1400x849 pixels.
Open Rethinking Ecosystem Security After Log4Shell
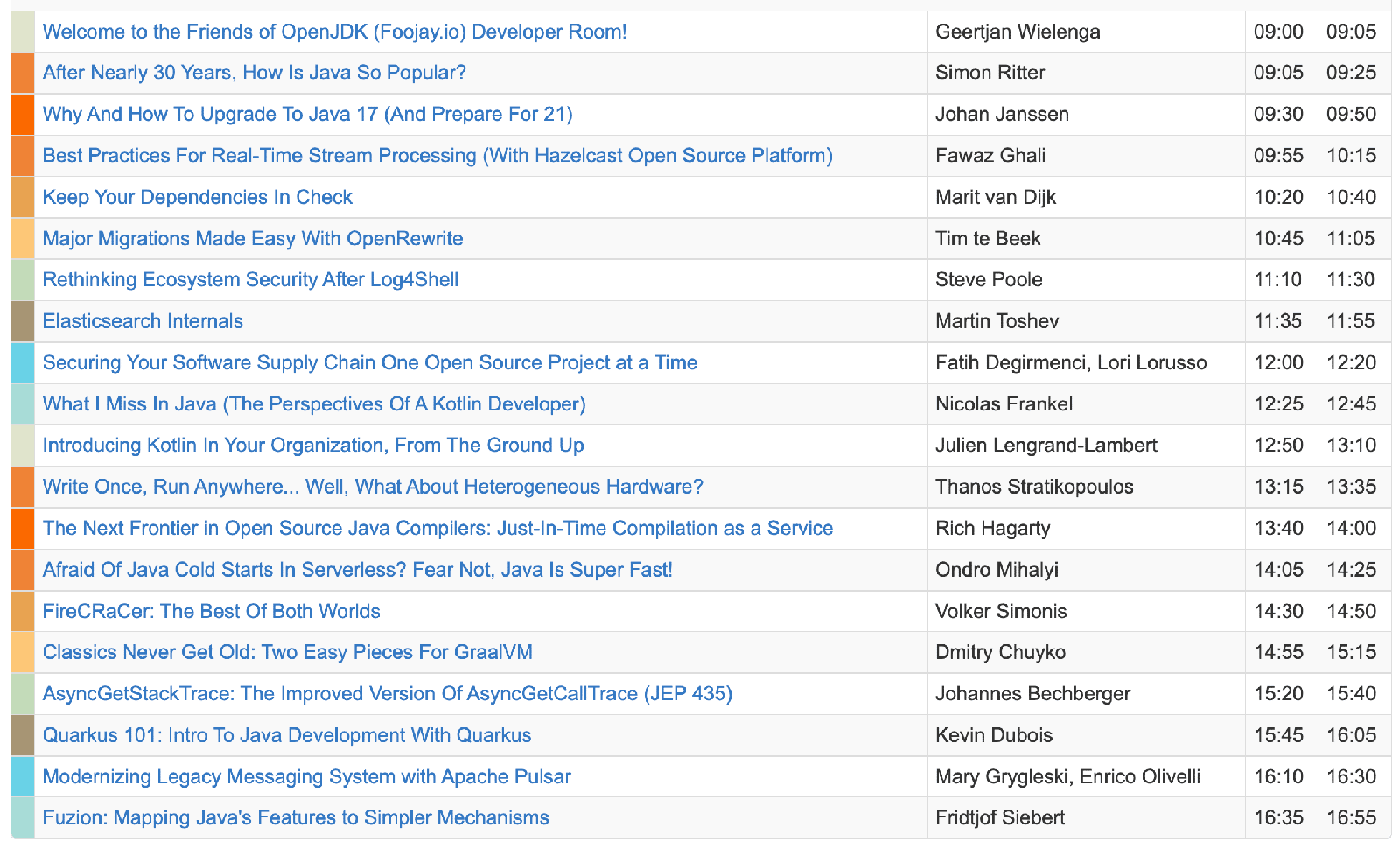point(250,280)
